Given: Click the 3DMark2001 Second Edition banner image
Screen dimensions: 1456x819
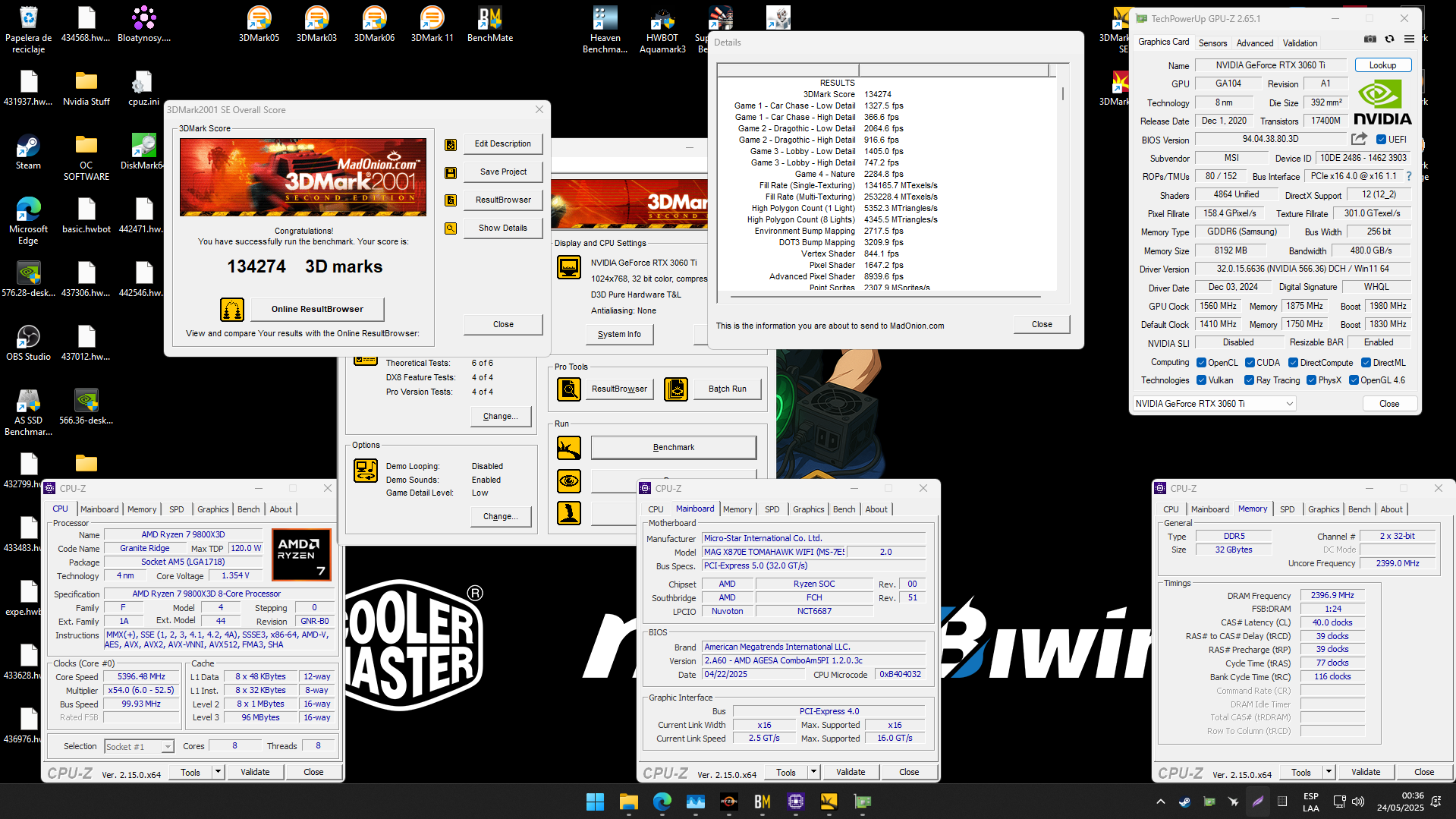Looking at the screenshot, I should click(303, 177).
